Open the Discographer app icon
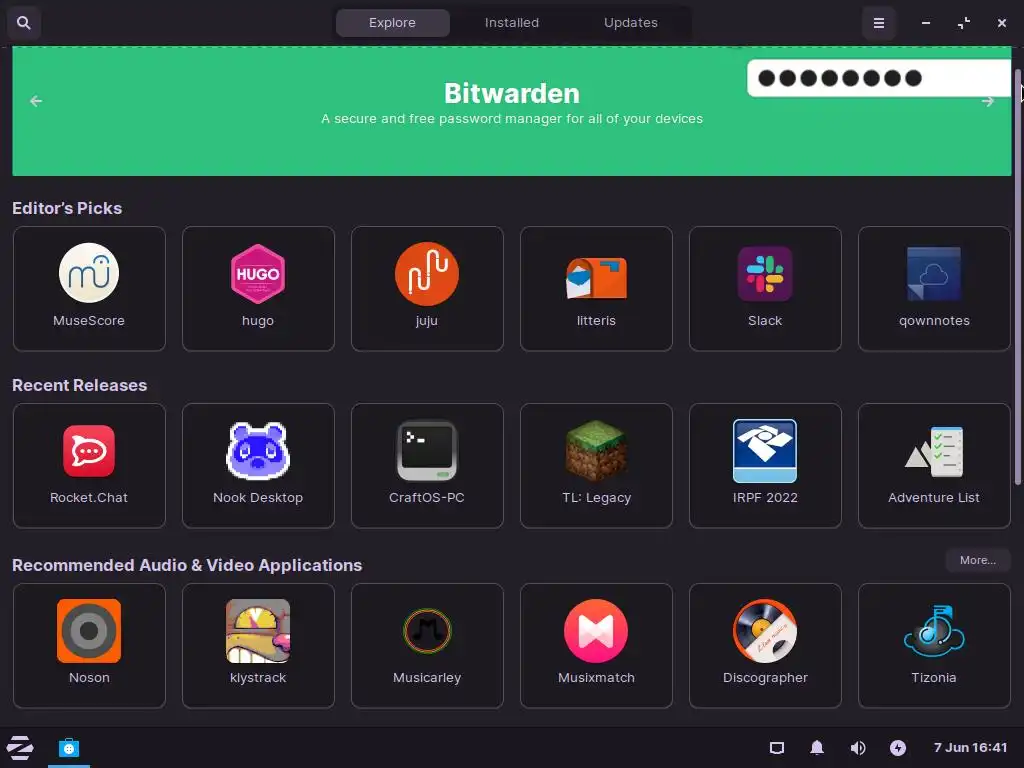The width and height of the screenshot is (1024, 768). point(765,631)
